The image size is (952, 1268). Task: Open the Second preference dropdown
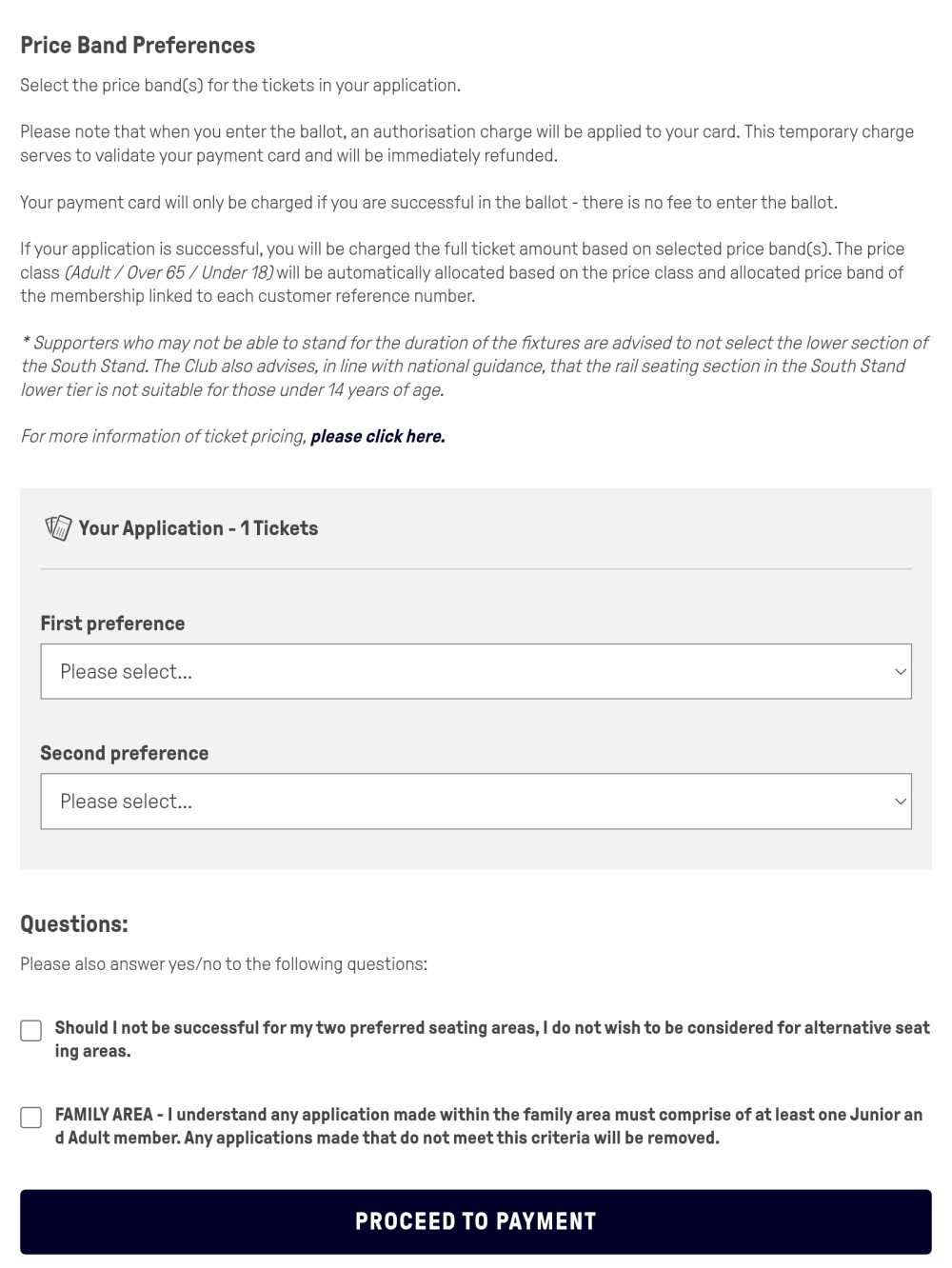(475, 801)
